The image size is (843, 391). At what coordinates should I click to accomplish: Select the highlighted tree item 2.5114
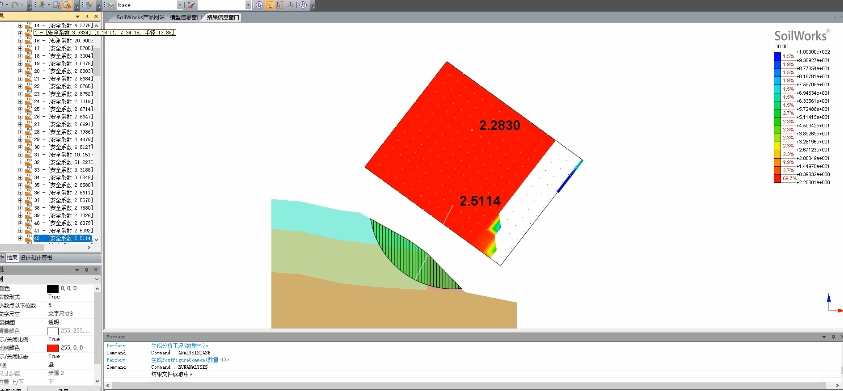(63, 238)
